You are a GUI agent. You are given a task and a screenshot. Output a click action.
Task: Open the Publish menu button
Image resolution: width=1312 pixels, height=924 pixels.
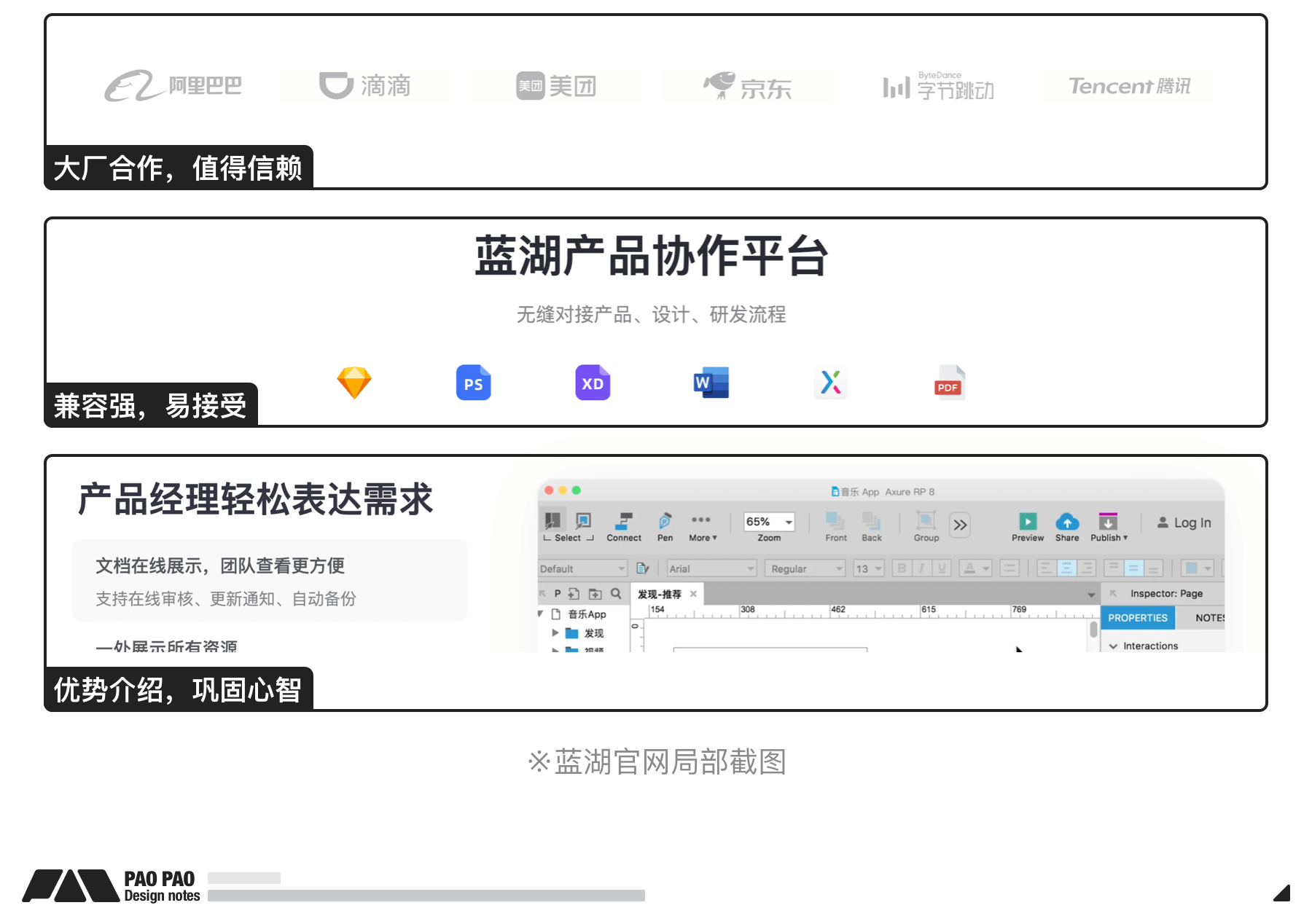click(x=1108, y=526)
